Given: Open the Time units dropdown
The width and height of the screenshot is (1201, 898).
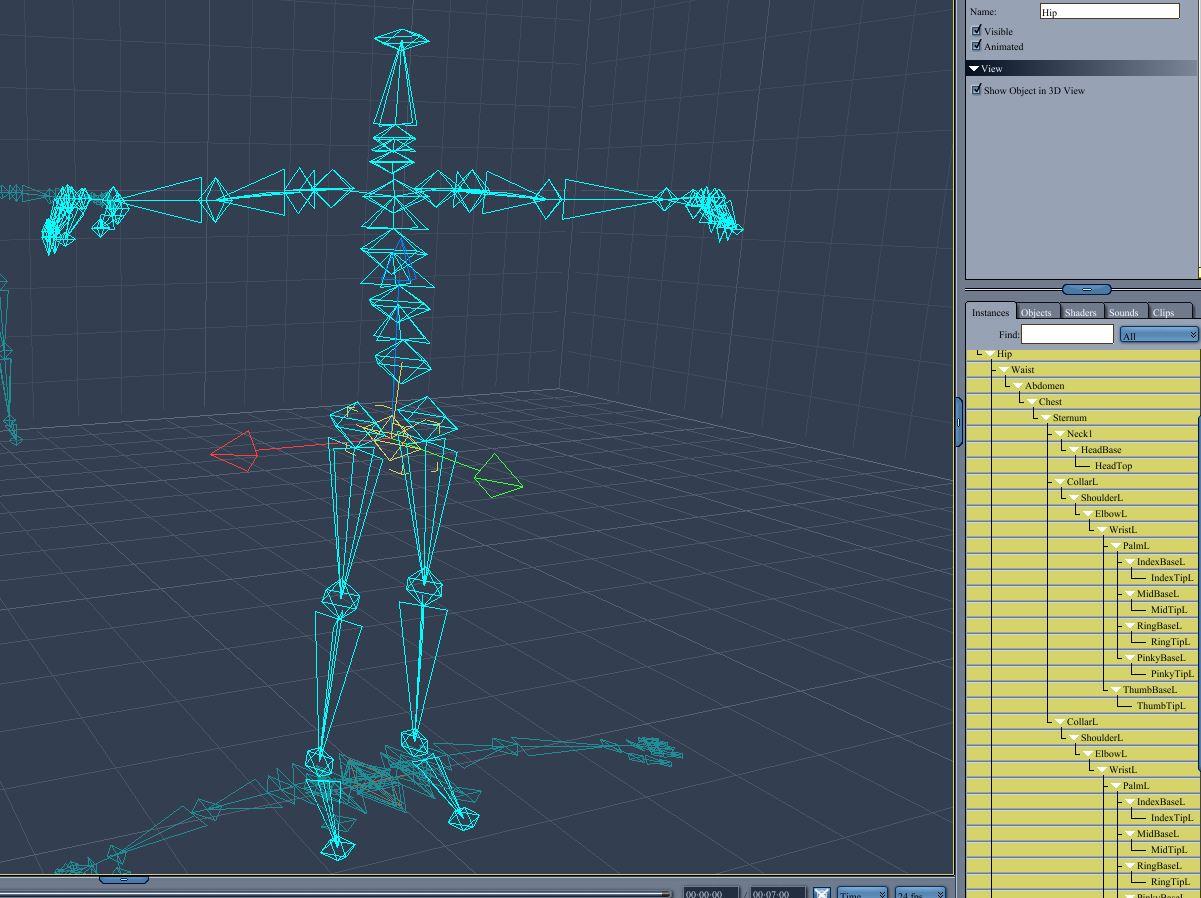Looking at the screenshot, I should click(862, 893).
